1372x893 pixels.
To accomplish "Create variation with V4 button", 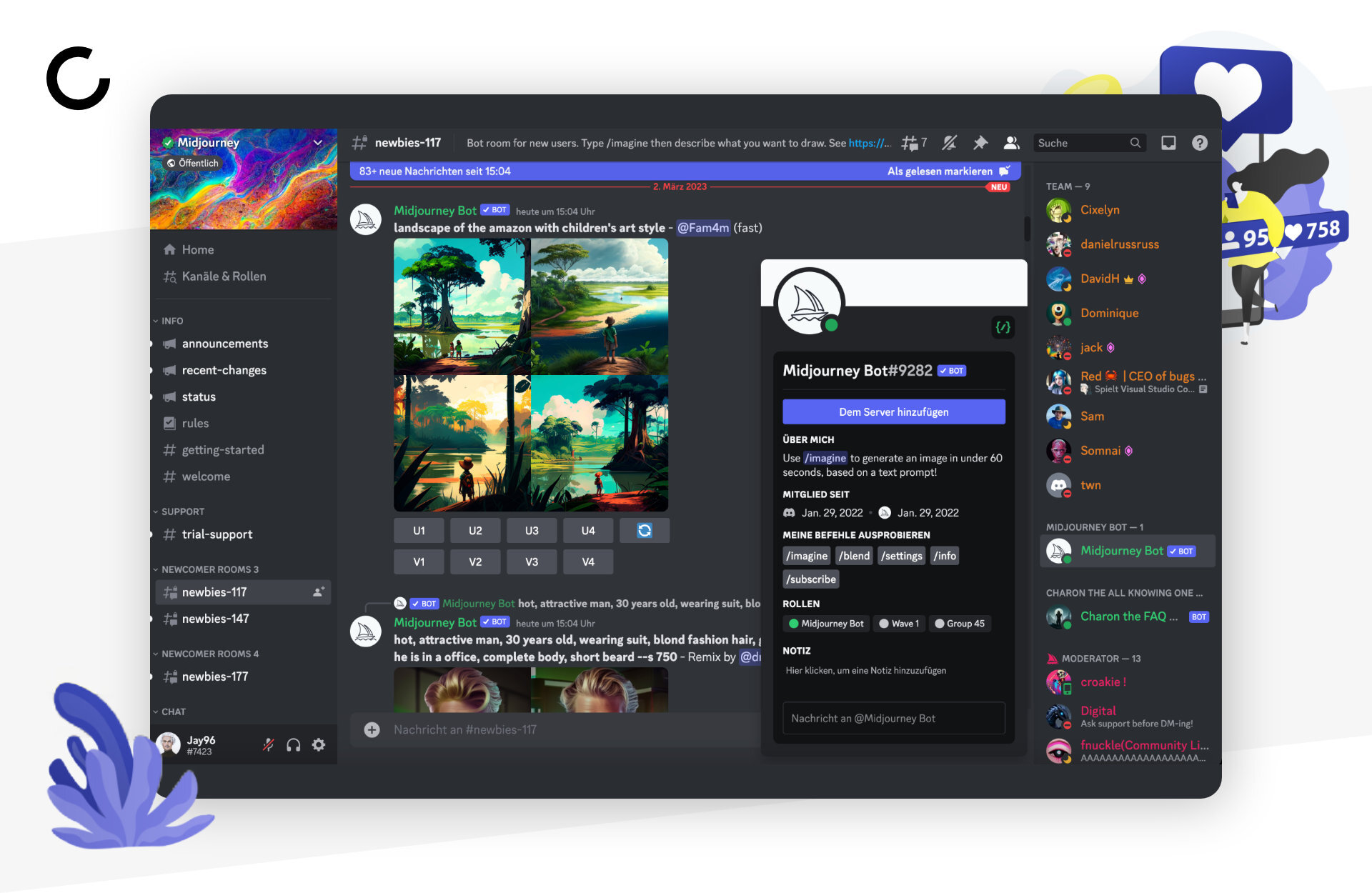I will point(588,562).
